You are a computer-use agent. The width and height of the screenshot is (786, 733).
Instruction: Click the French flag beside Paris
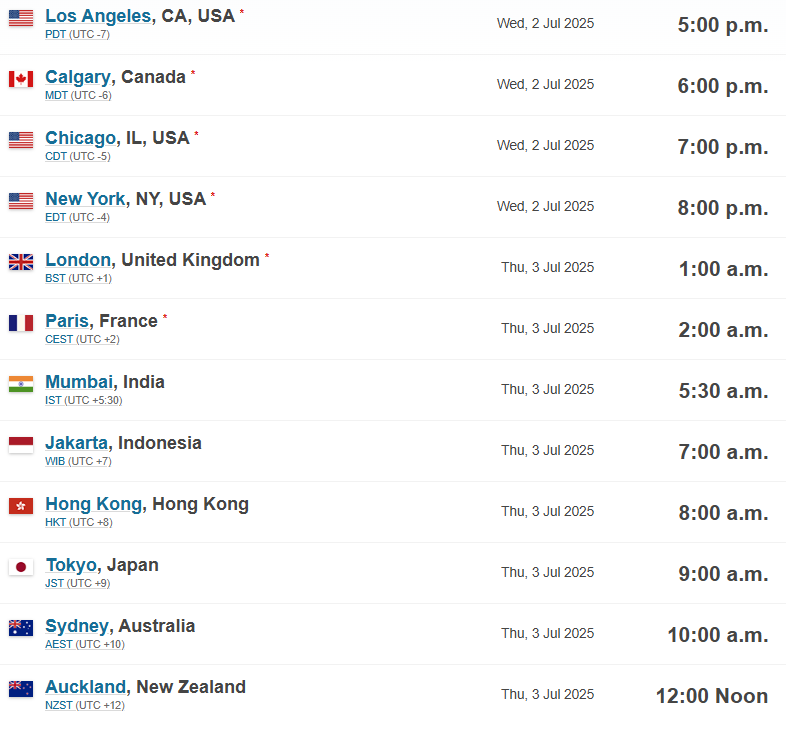point(21,323)
